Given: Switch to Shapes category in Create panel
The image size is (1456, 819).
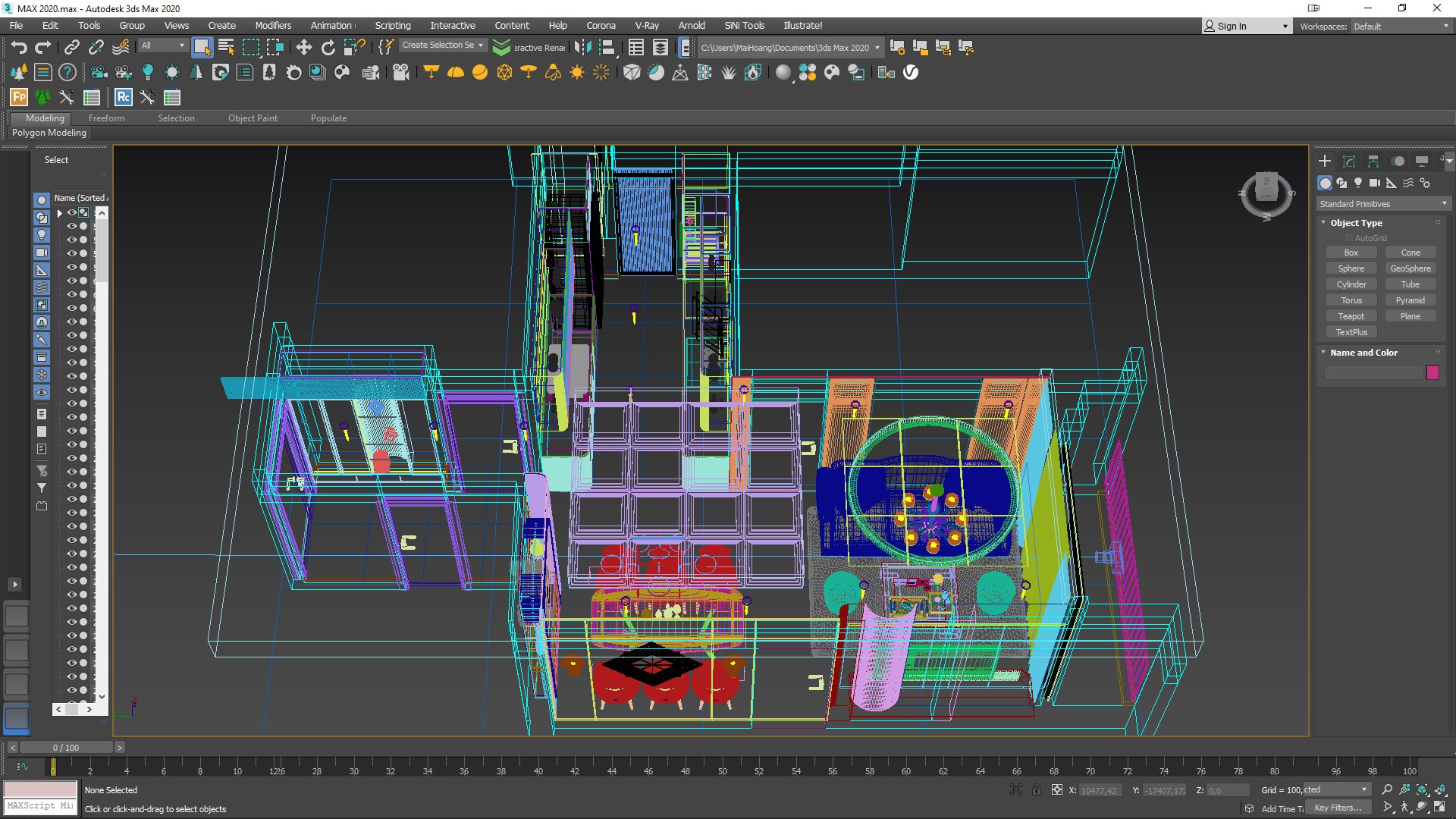Looking at the screenshot, I should [x=1341, y=183].
